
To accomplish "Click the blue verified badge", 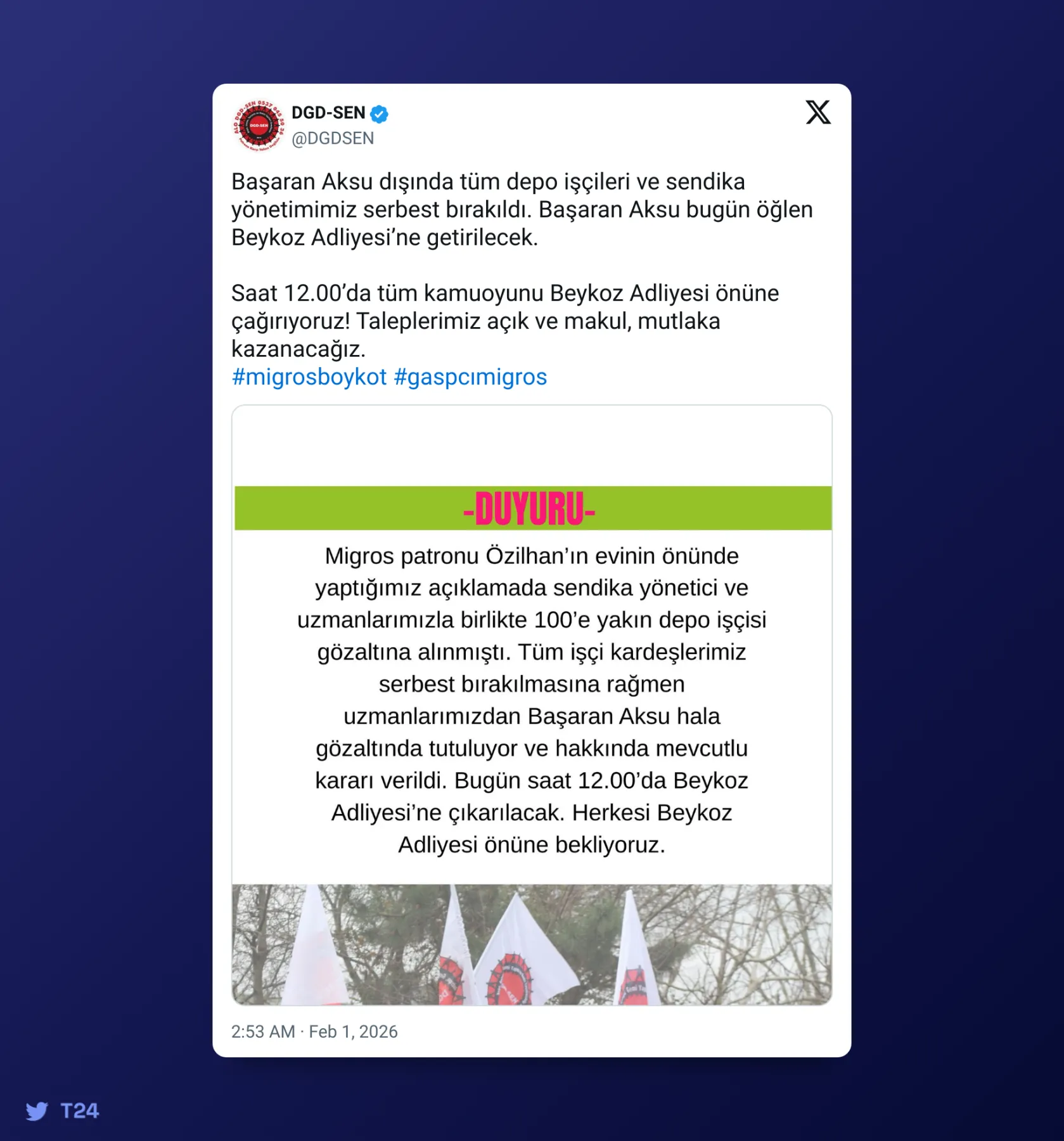I will pyautogui.click(x=379, y=114).
